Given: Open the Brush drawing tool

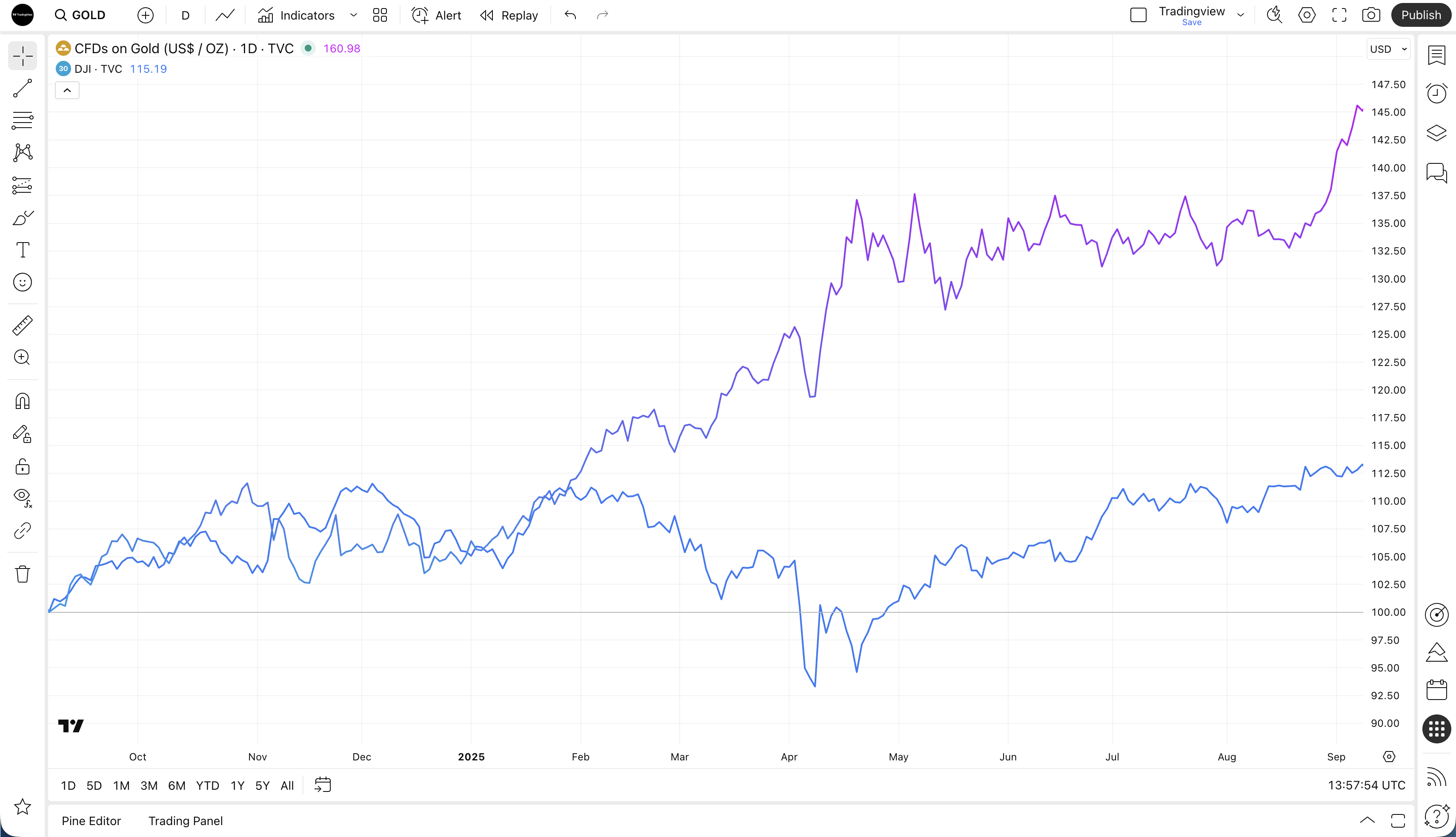Looking at the screenshot, I should tap(23, 218).
